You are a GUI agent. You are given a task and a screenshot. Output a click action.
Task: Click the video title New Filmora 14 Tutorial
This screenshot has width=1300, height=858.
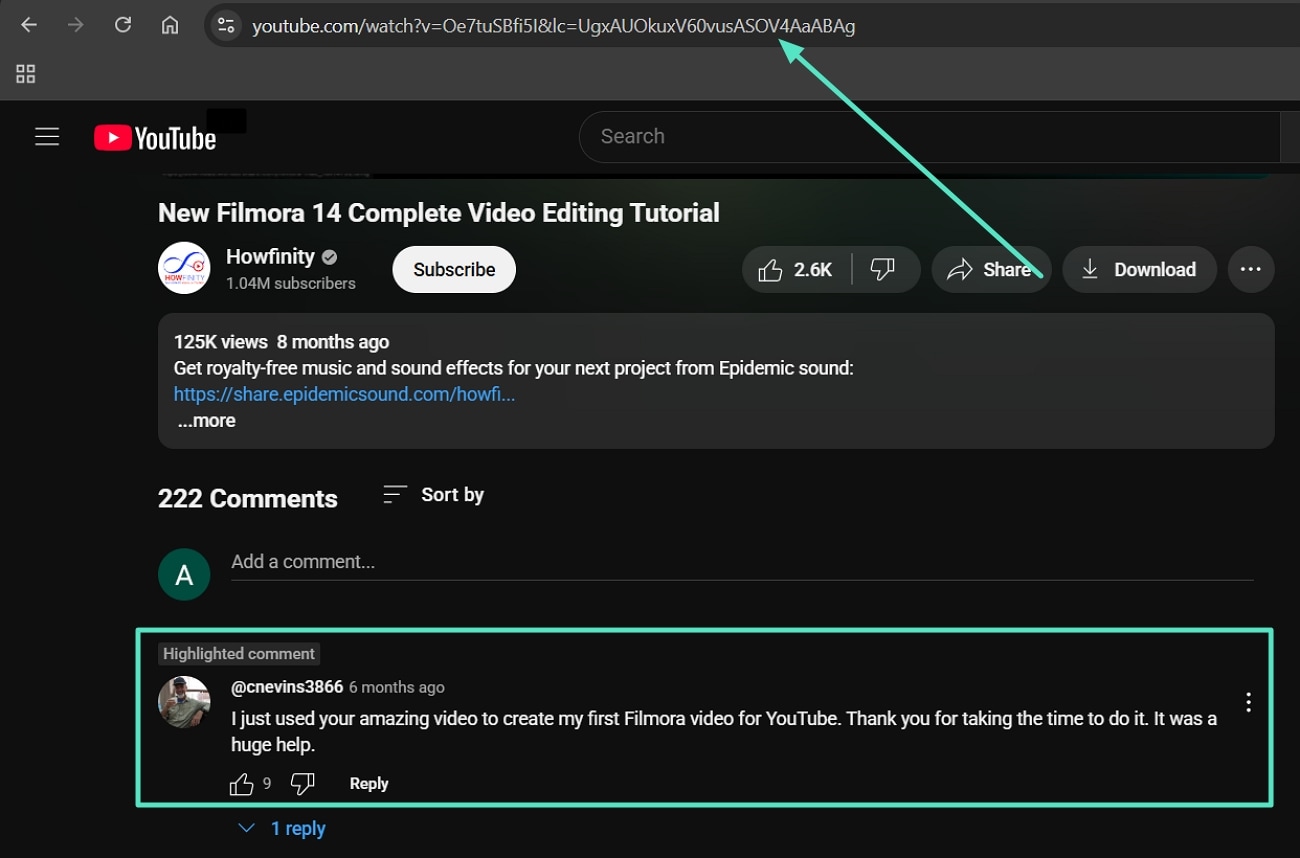coord(439,213)
